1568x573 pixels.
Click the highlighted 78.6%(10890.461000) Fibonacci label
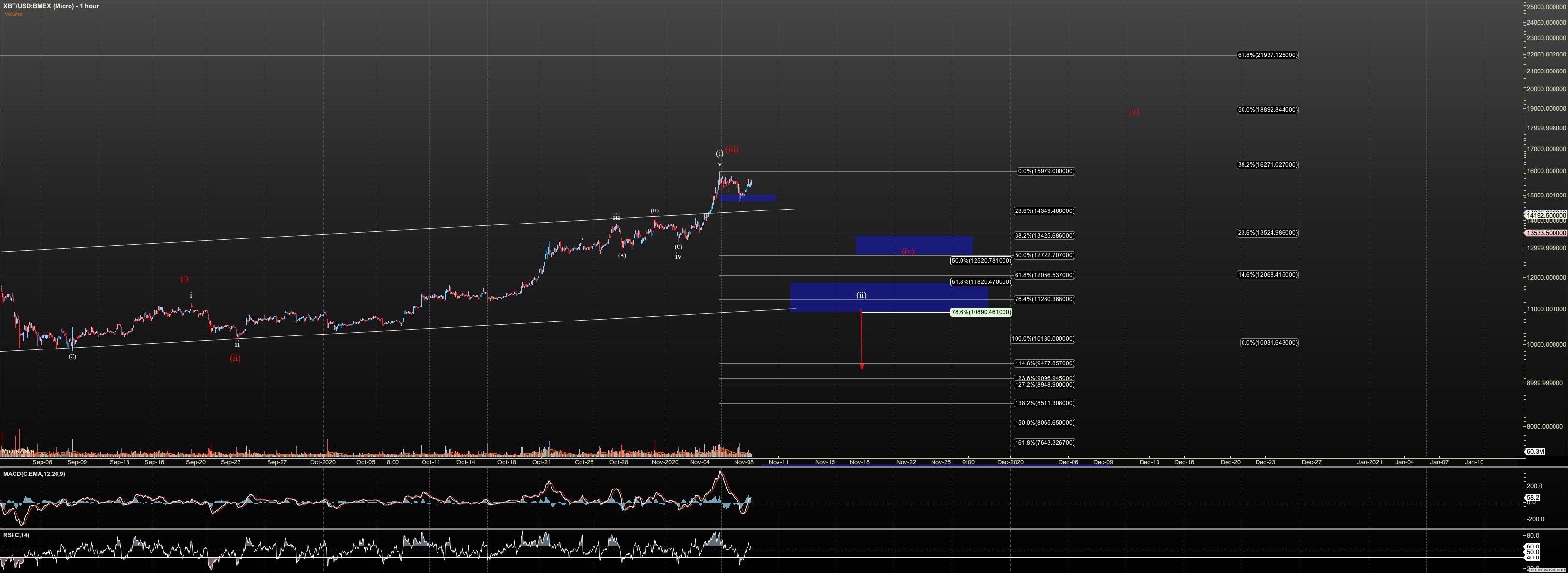coord(981,312)
